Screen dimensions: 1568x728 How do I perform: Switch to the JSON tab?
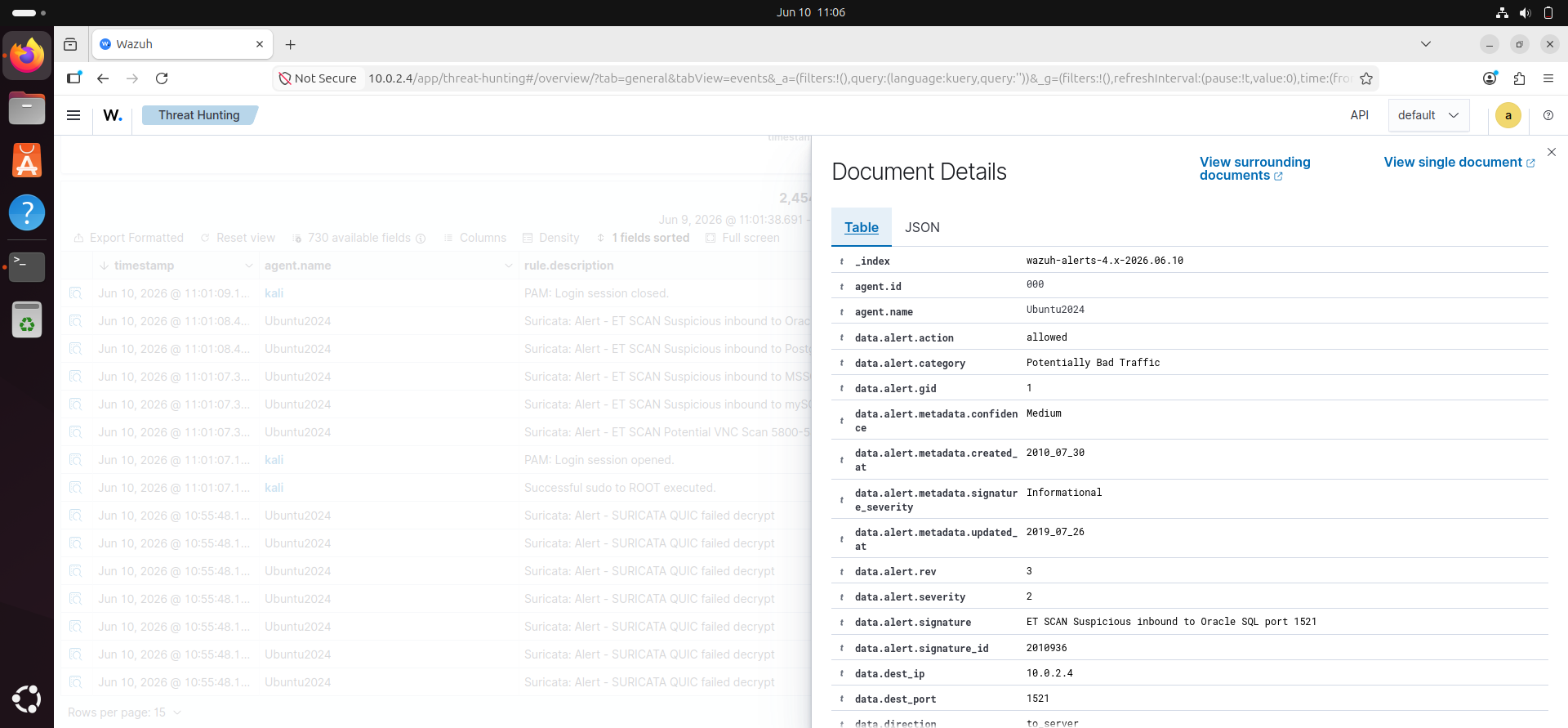pyautogui.click(x=922, y=227)
